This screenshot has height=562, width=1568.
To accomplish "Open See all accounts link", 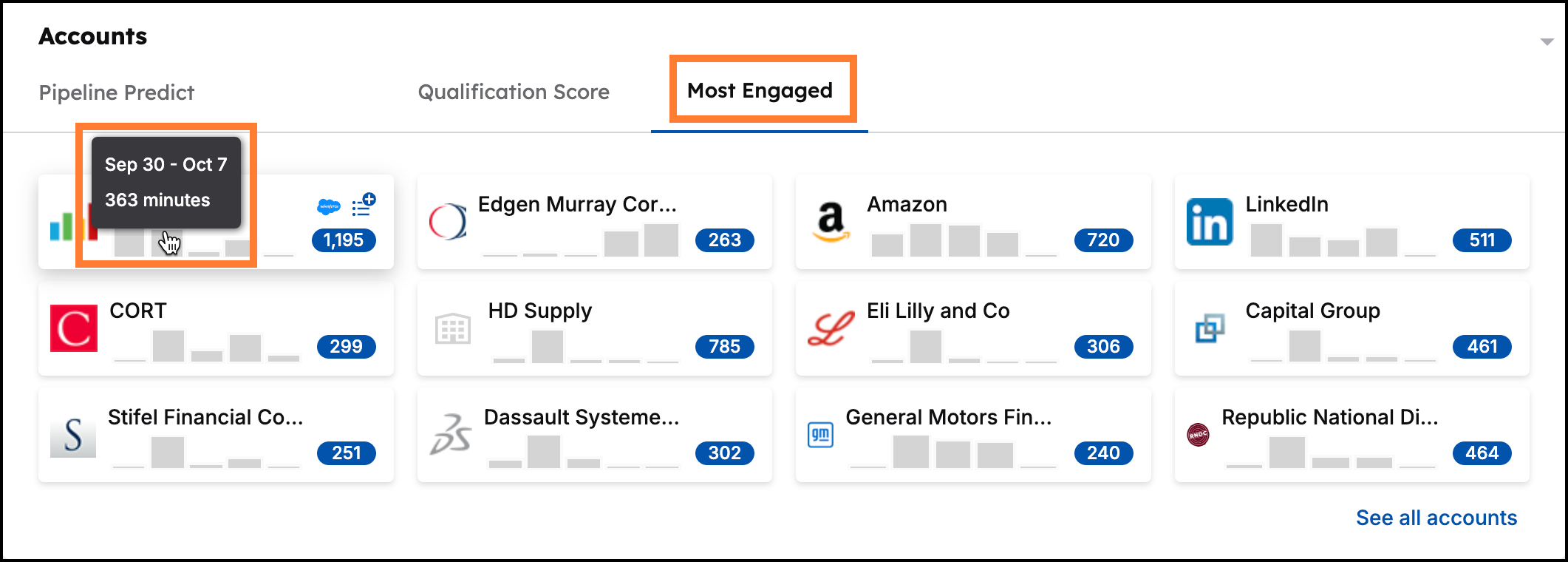I will [1436, 518].
